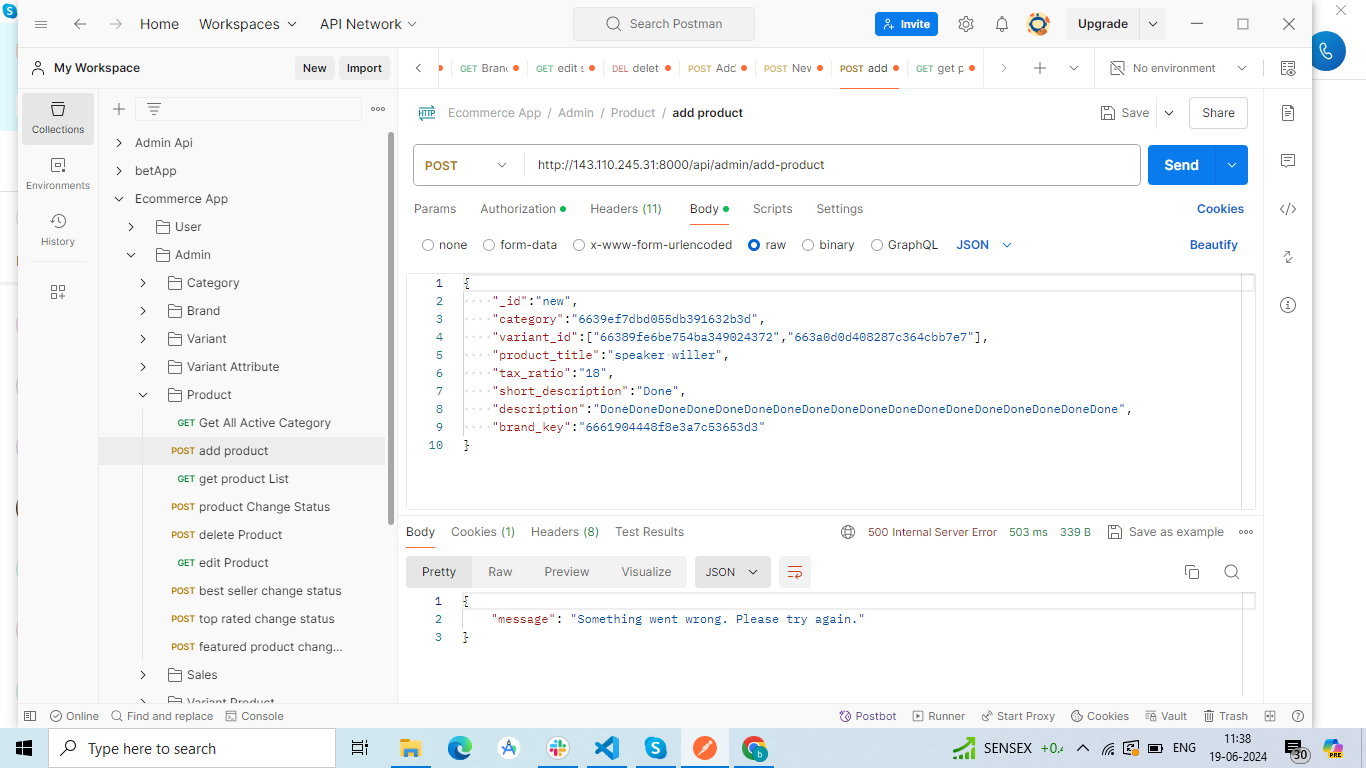1366x768 pixels.
Task: Open the notifications bell icon
Action: click(x=1001, y=24)
